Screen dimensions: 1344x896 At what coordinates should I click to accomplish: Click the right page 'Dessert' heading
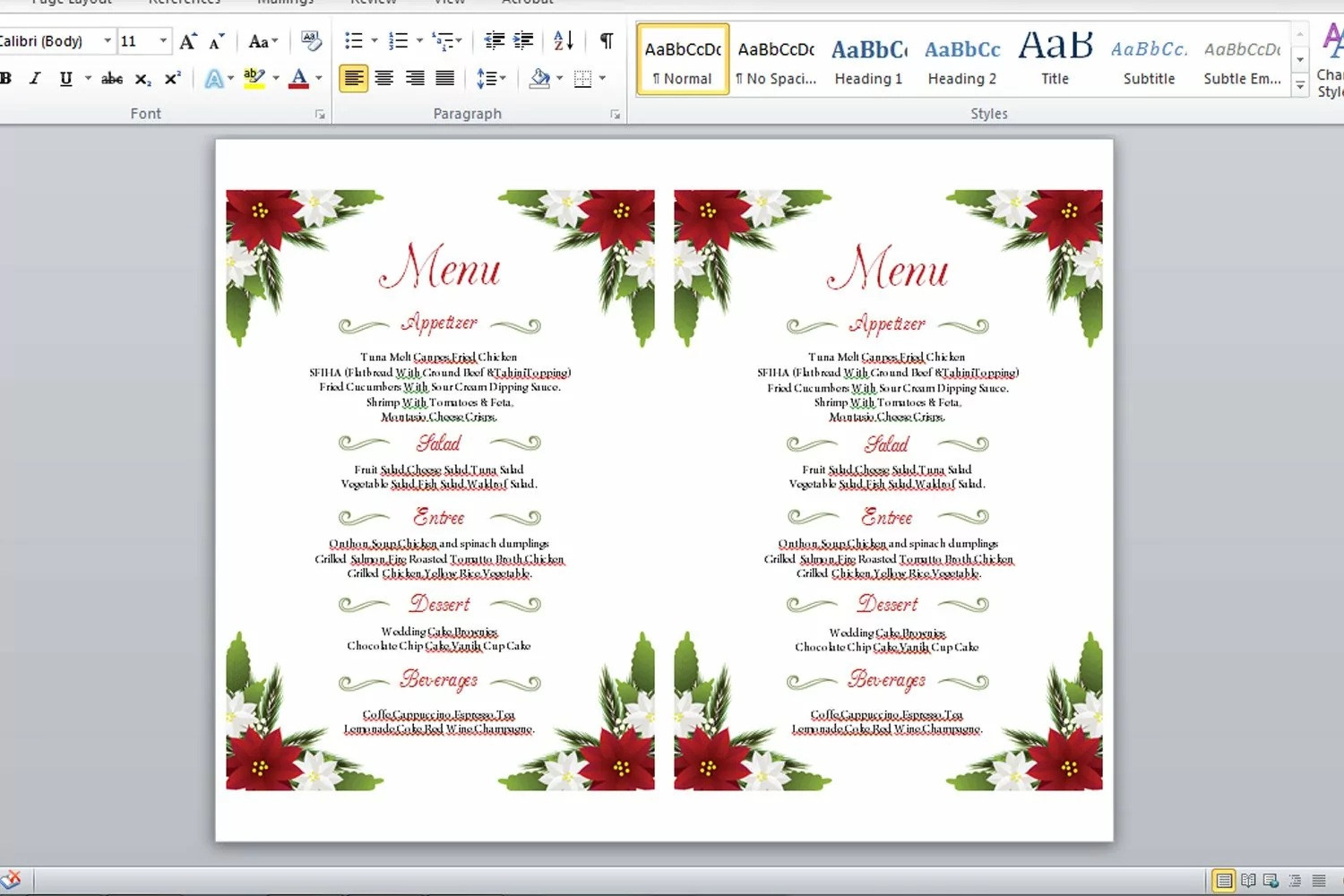coord(888,604)
